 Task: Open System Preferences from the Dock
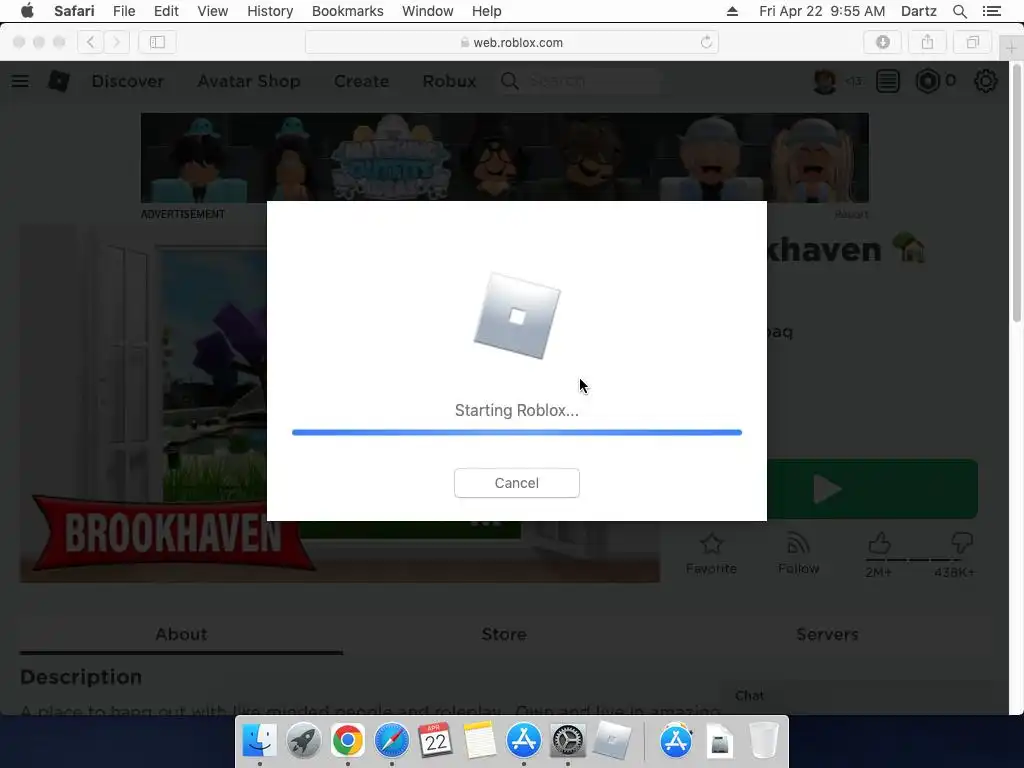click(568, 741)
